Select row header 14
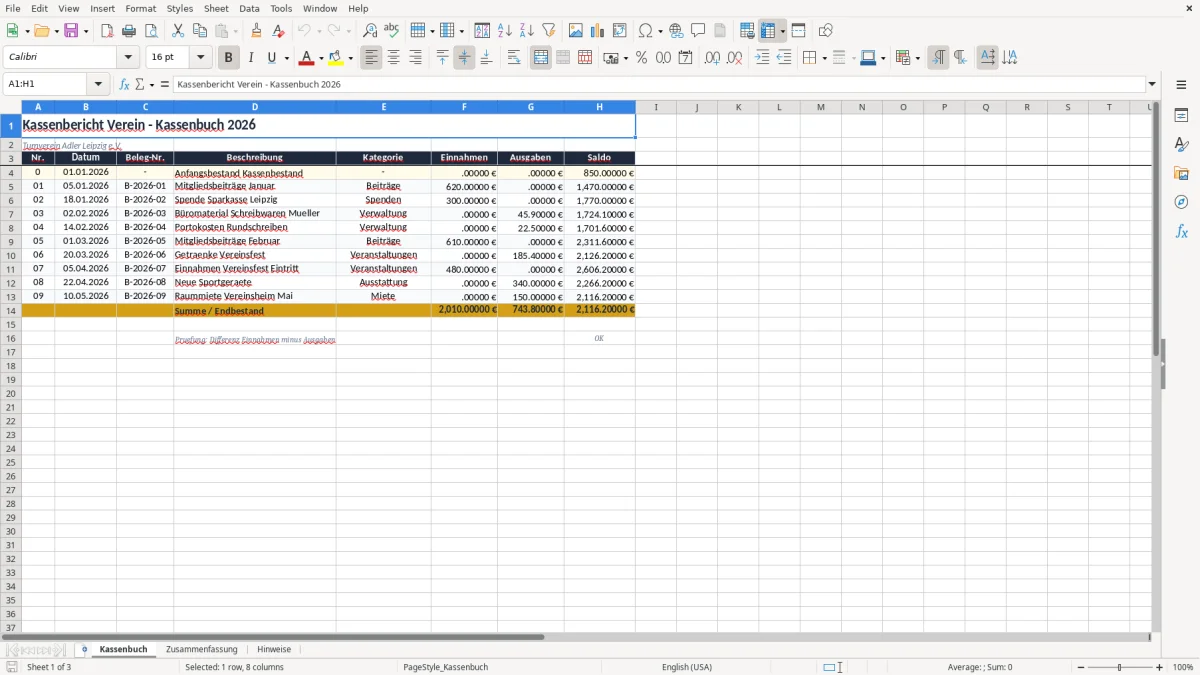This screenshot has width=1200, height=675. pyautogui.click(x=11, y=311)
